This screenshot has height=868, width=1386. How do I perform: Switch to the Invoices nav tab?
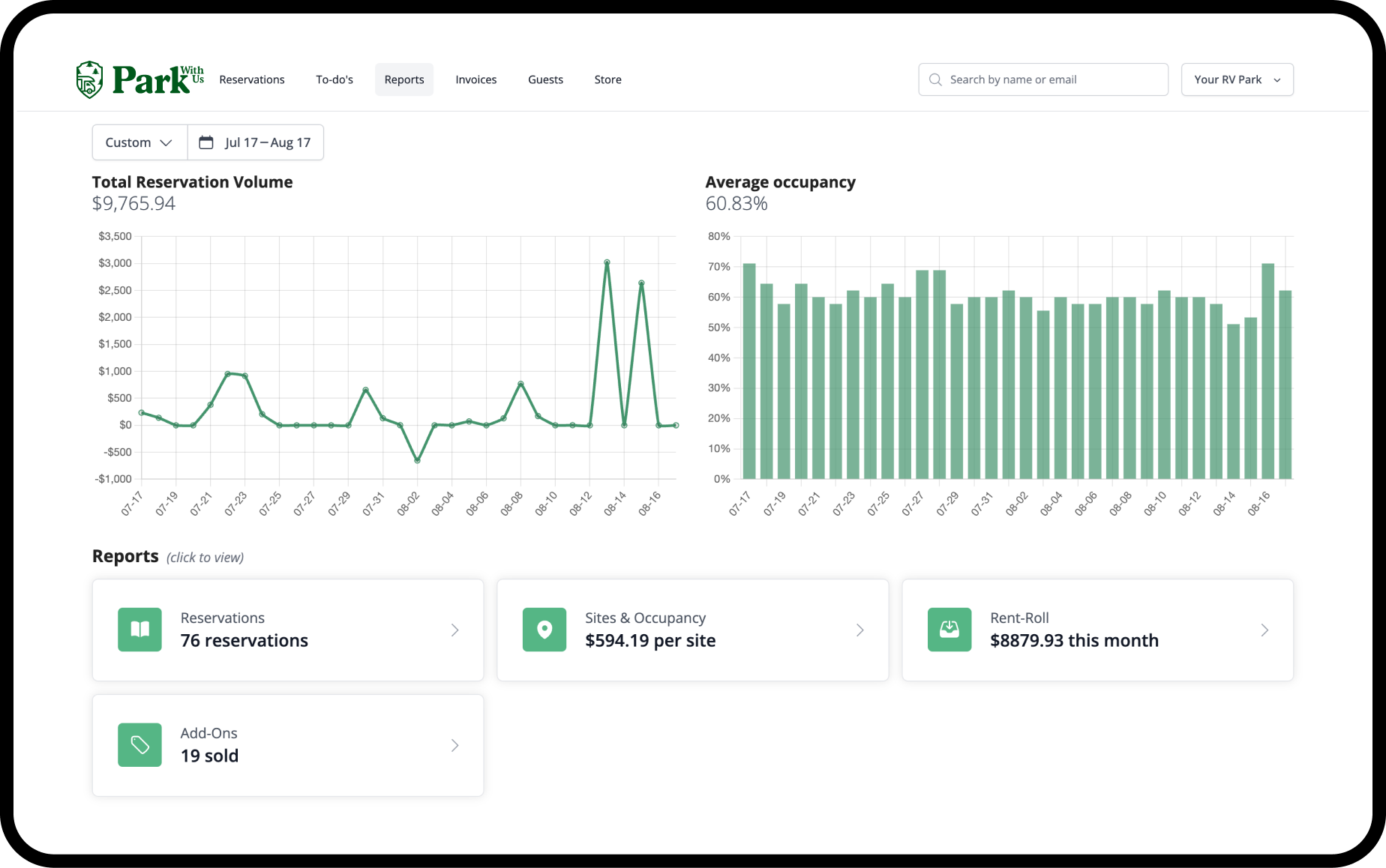point(476,79)
